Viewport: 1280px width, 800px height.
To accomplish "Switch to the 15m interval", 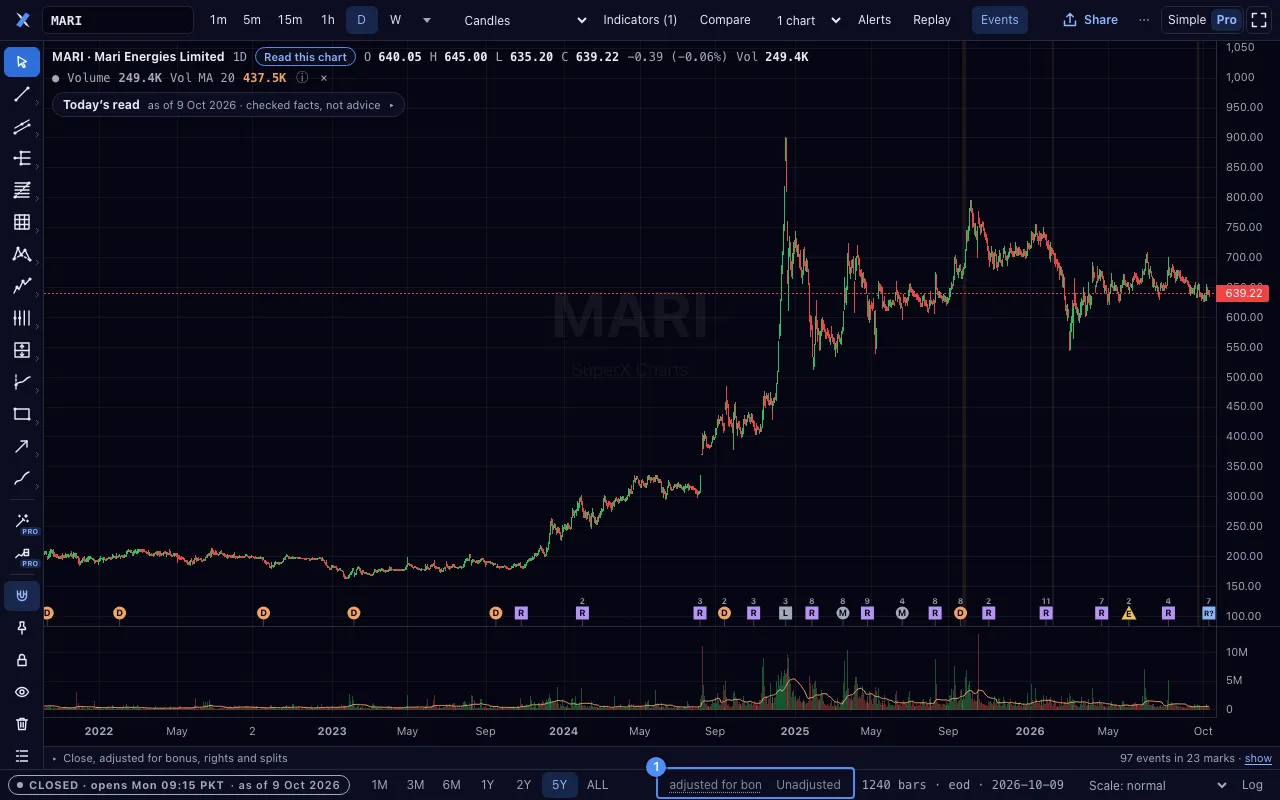I will (x=290, y=20).
